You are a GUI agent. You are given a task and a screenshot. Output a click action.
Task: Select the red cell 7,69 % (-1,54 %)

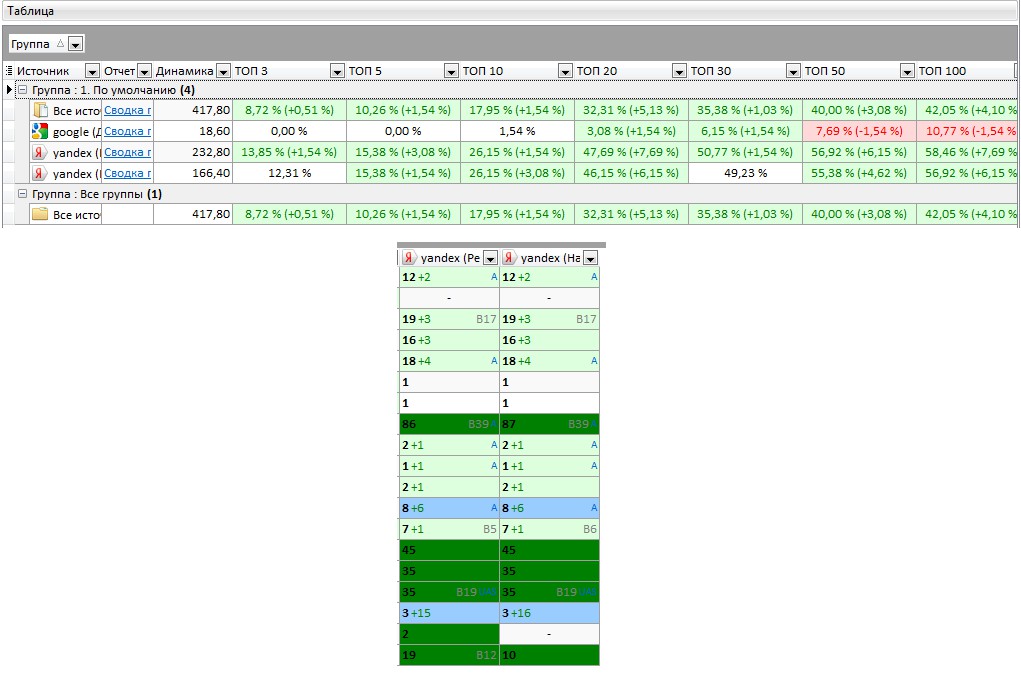(859, 131)
